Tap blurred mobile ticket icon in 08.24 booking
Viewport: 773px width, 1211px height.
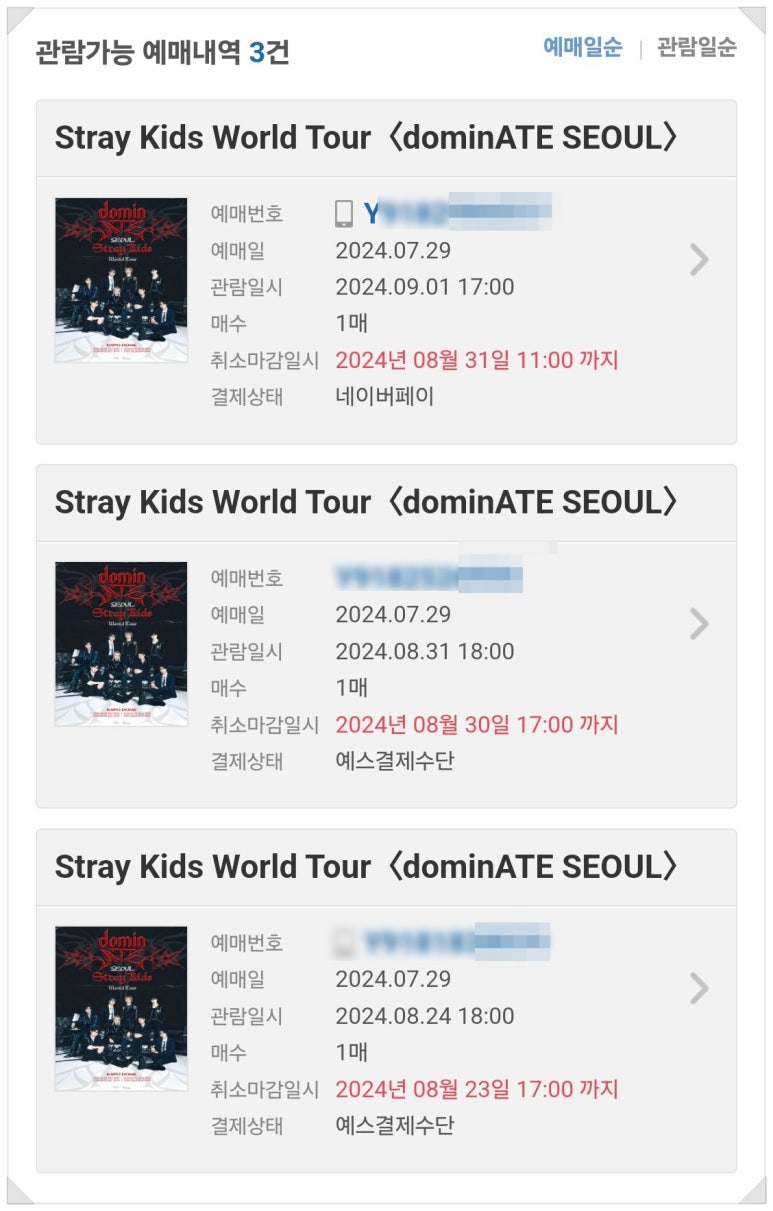point(344,942)
